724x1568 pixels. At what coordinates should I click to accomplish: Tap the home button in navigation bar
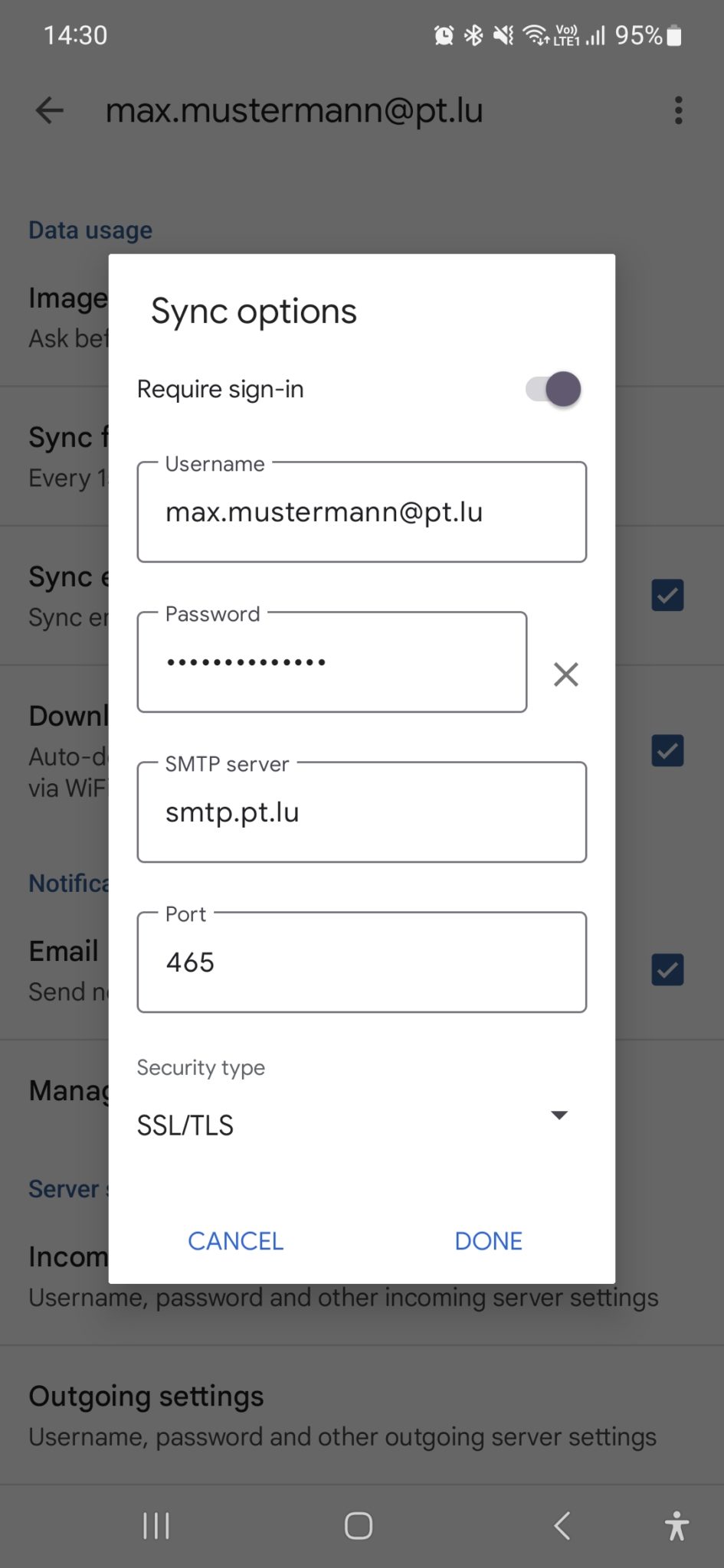[x=358, y=1525]
